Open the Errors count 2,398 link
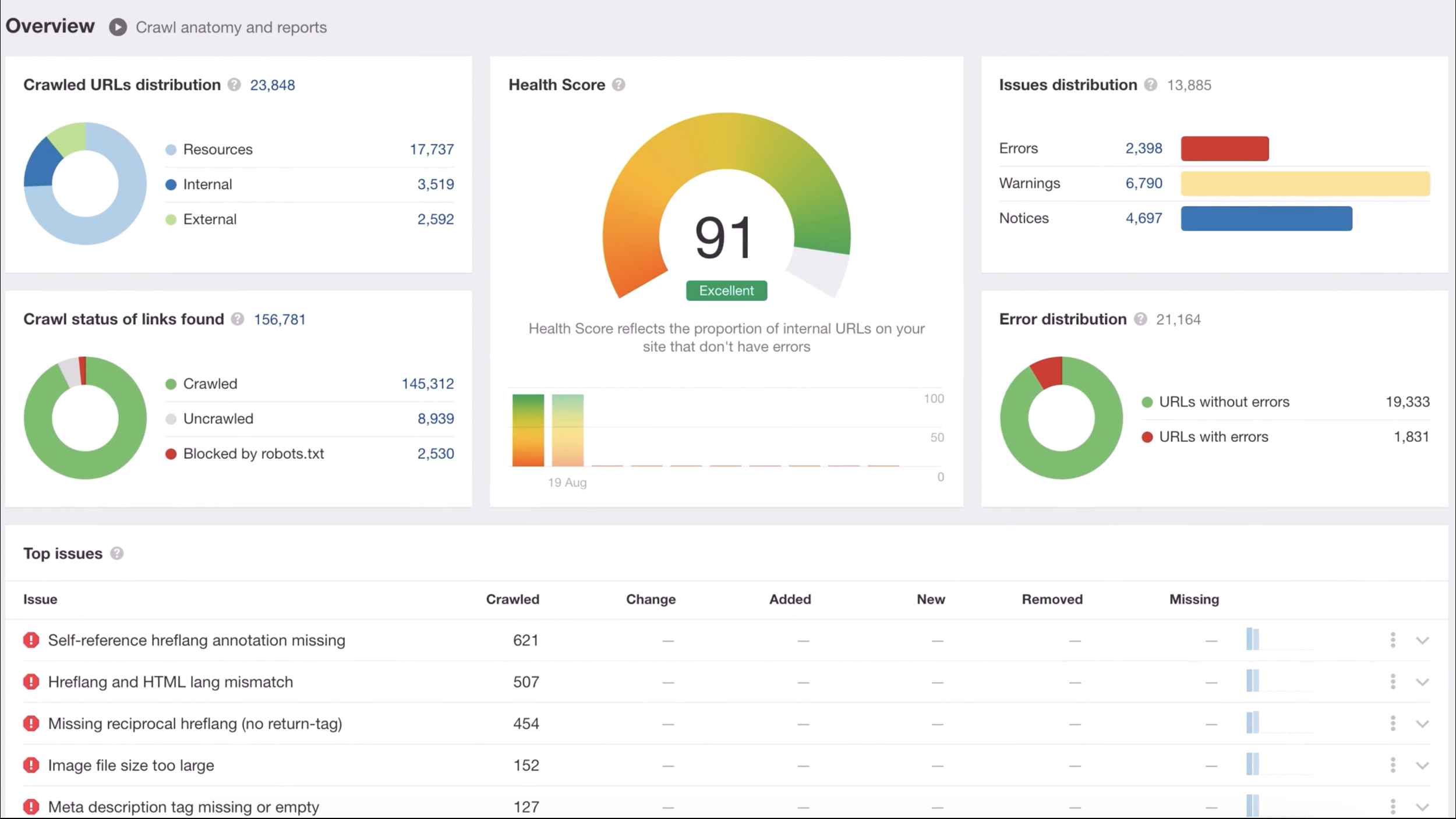This screenshot has height=819, width=1456. click(1143, 148)
